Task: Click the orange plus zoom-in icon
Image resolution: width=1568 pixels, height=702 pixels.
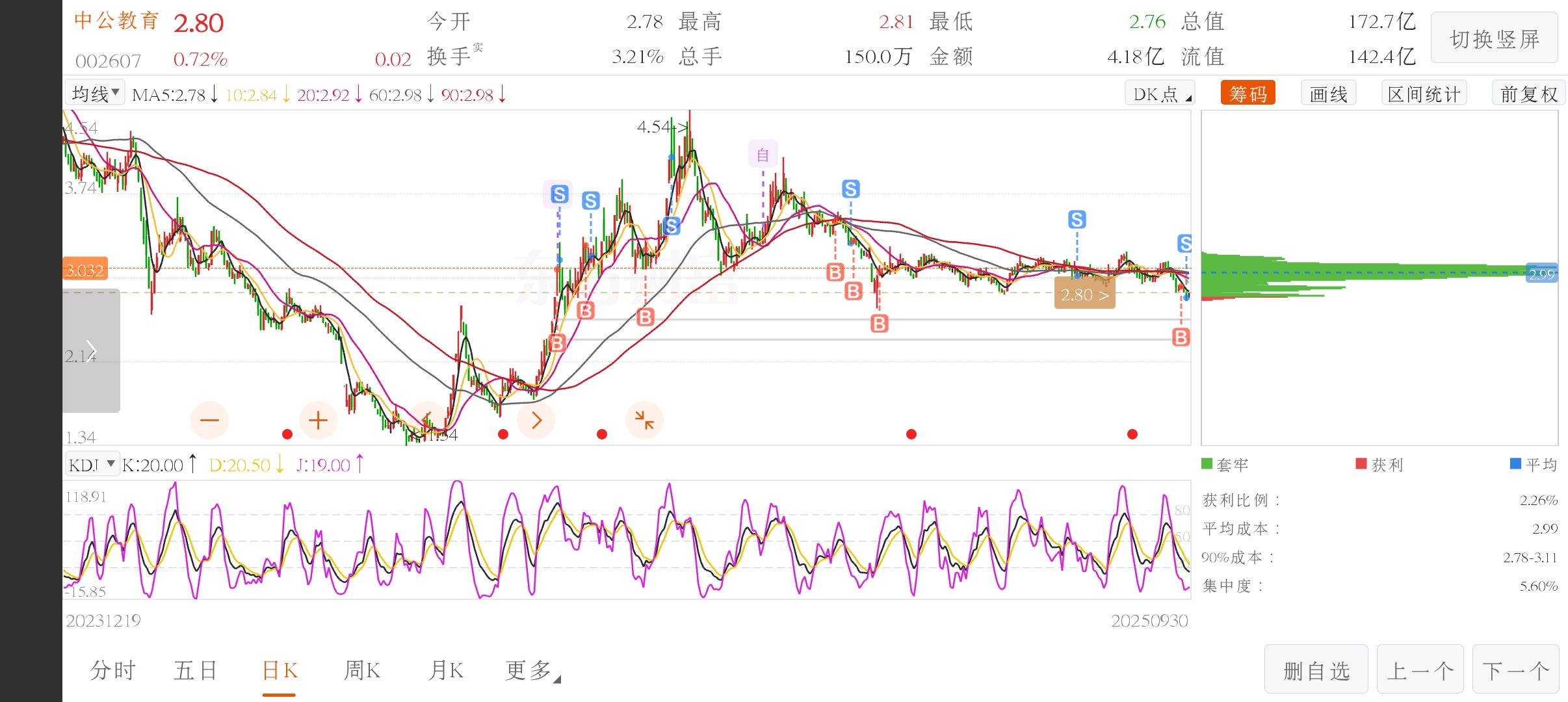Action: click(x=318, y=421)
